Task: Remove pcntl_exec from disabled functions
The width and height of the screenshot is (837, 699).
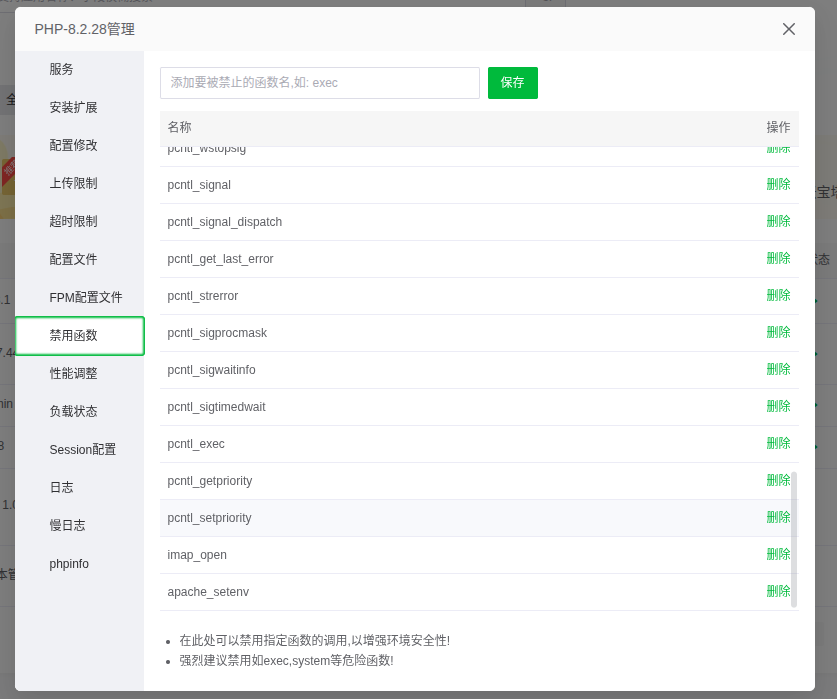Action: pos(778,443)
